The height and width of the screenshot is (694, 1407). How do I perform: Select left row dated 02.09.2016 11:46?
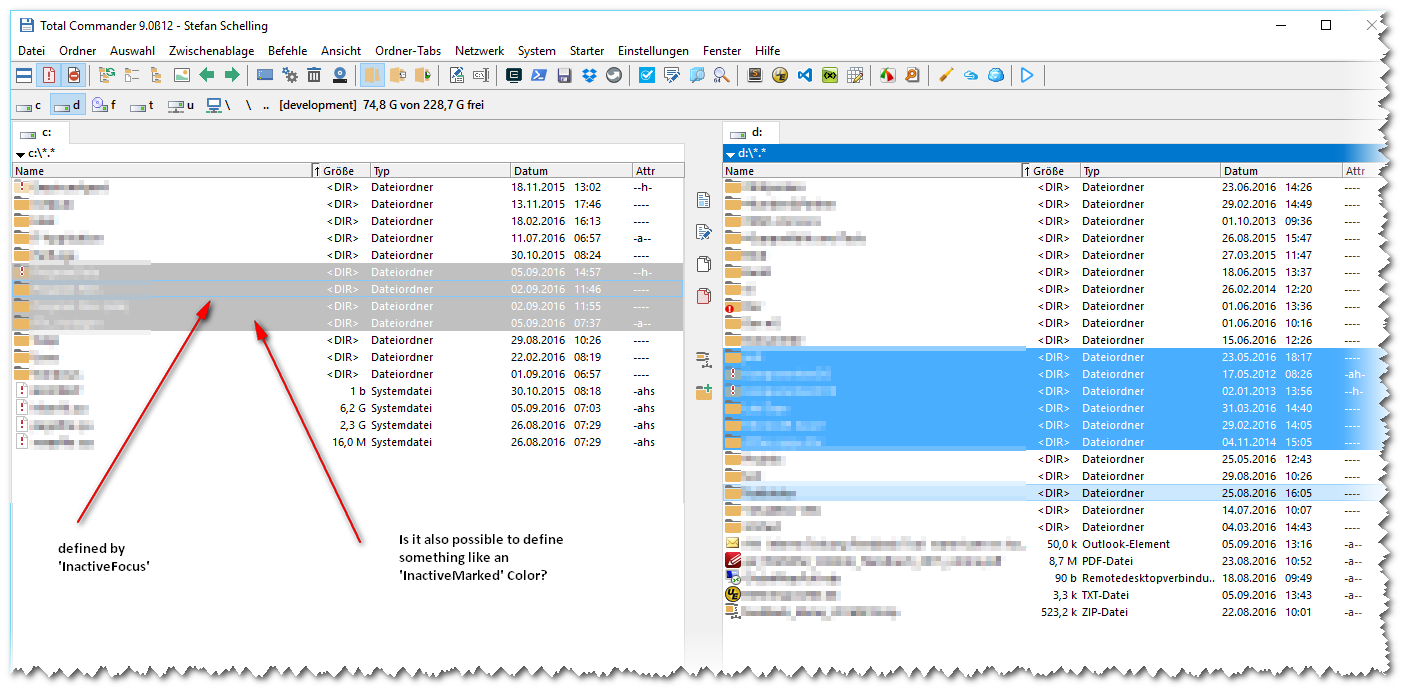[x=348, y=289]
